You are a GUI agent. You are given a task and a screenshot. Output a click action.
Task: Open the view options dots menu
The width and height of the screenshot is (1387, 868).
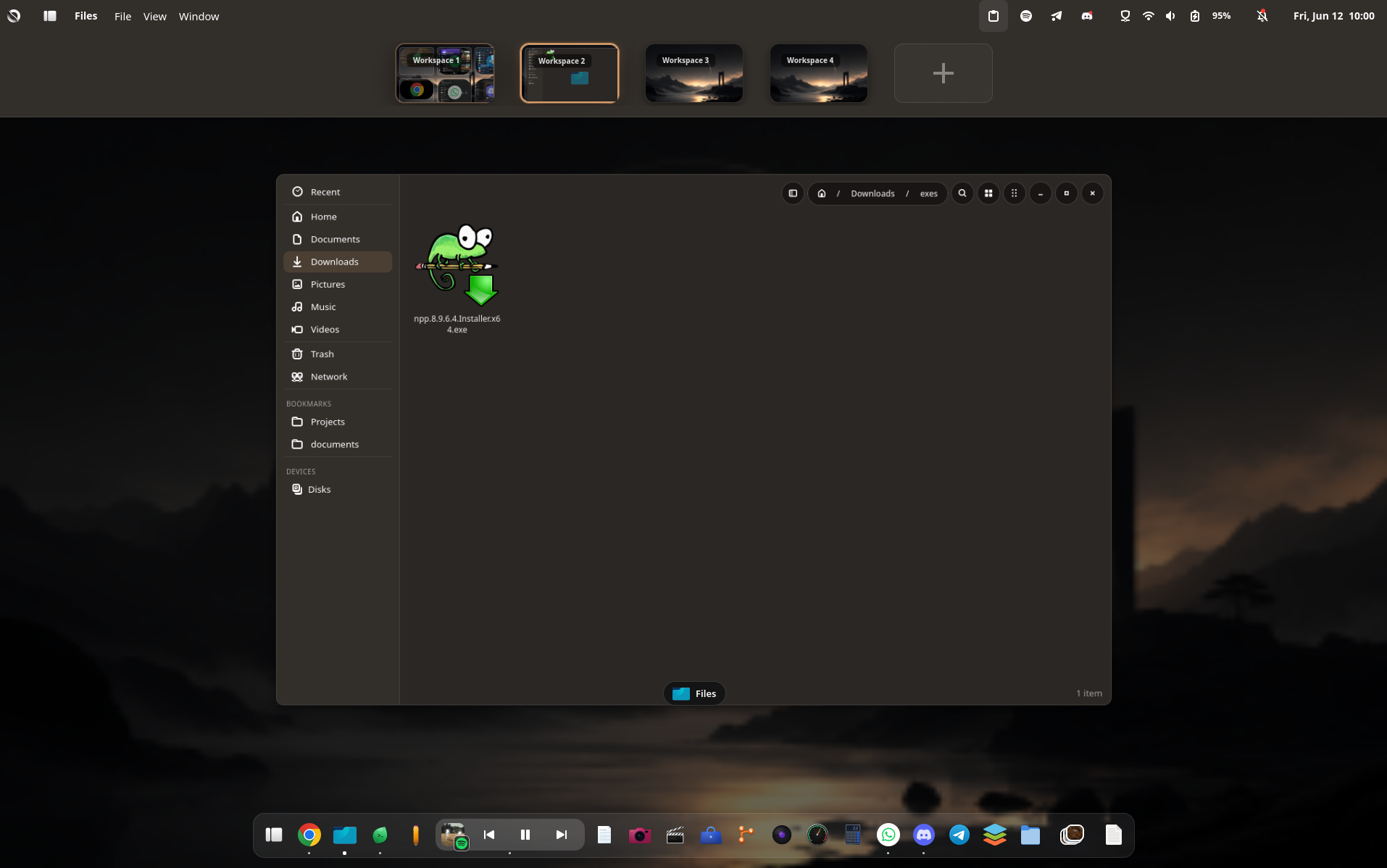click(x=1015, y=193)
